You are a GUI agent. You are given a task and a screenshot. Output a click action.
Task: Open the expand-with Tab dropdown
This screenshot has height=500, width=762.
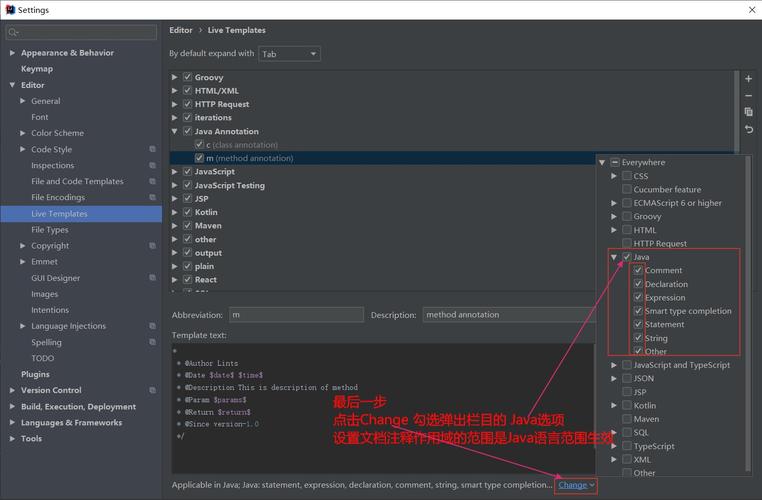(x=290, y=53)
